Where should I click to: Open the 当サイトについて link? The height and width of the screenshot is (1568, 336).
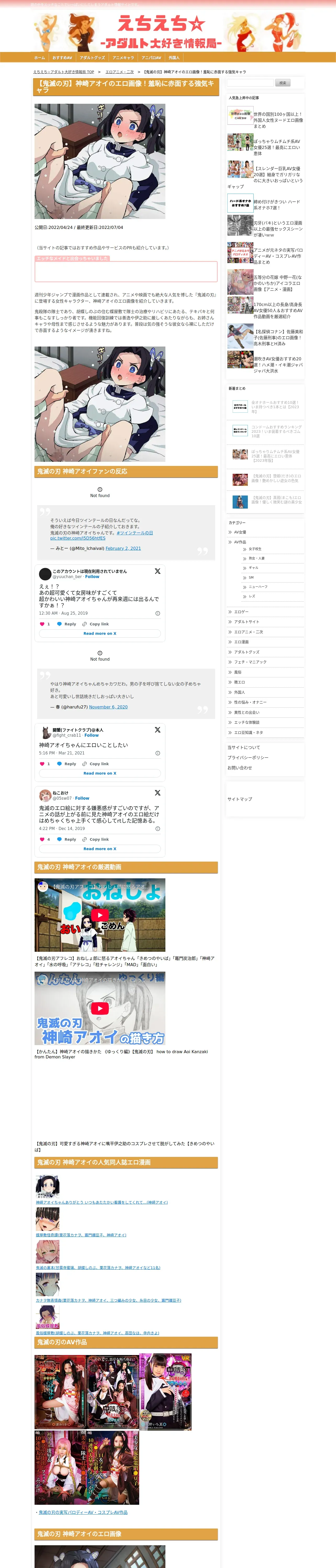point(243,747)
